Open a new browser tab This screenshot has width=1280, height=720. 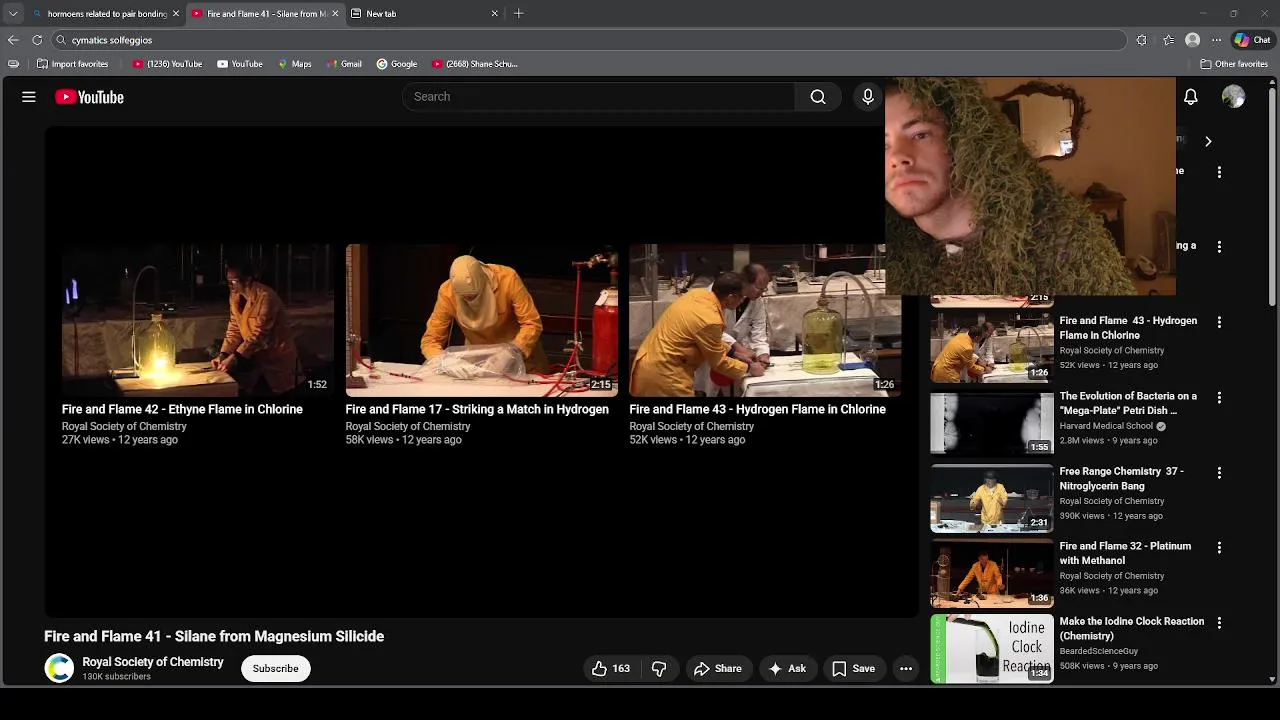coord(518,13)
